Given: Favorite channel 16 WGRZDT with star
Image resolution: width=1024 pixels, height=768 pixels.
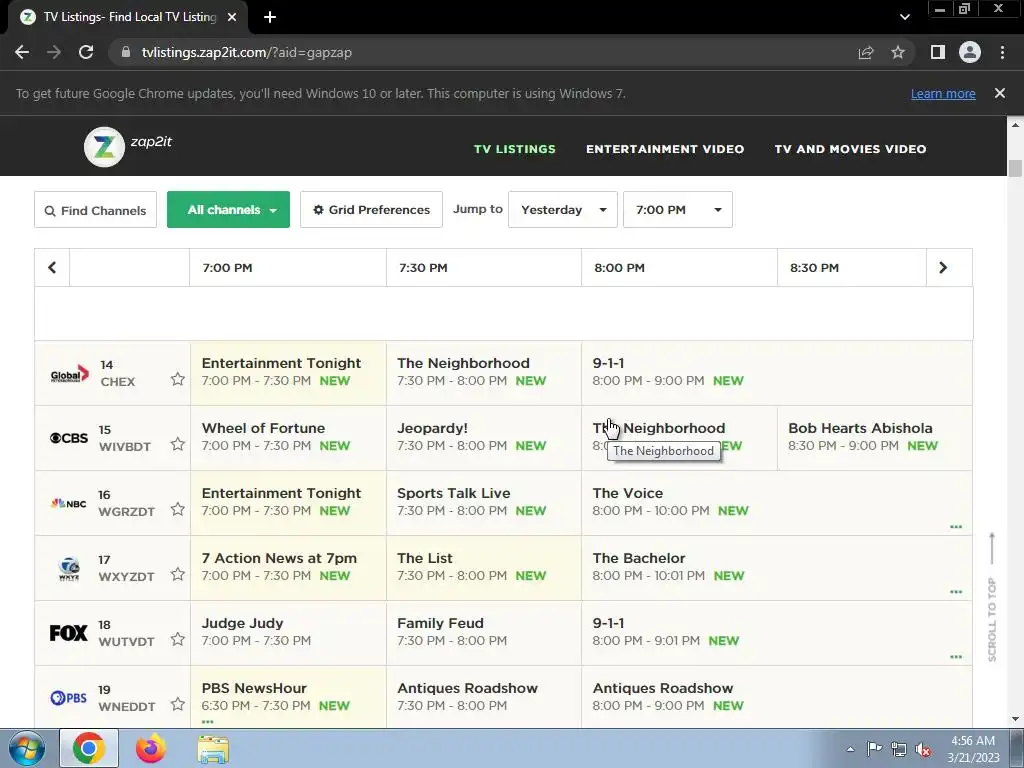Looking at the screenshot, I should [178, 509].
